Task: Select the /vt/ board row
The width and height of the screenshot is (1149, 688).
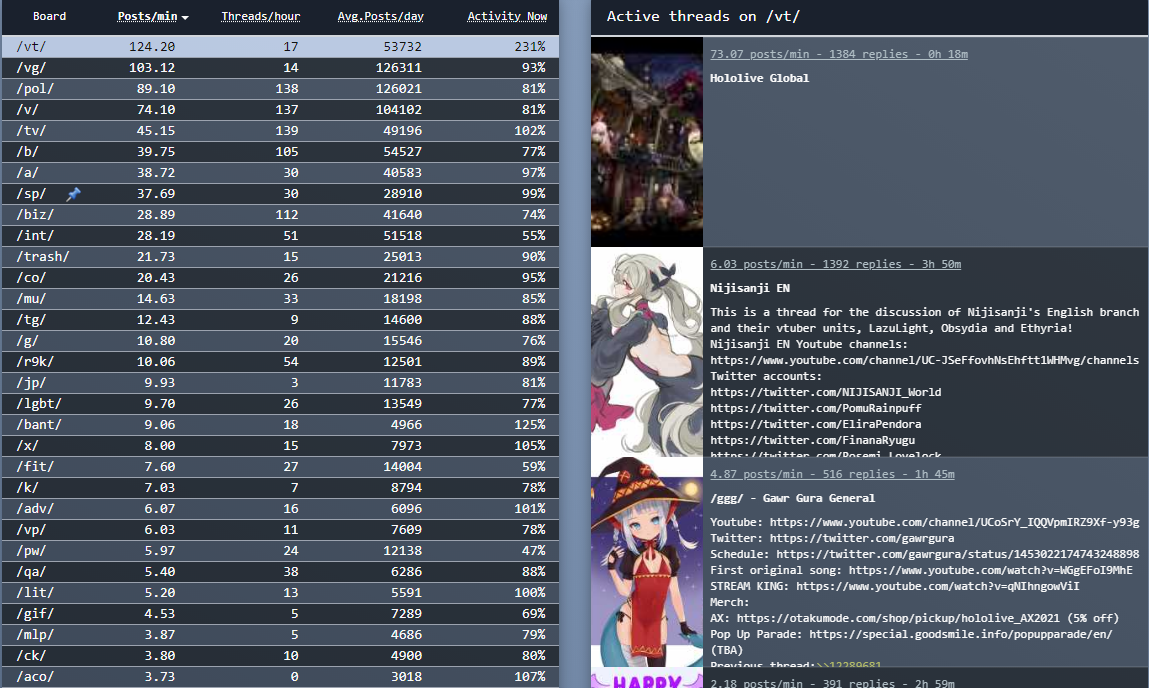Action: pos(280,47)
